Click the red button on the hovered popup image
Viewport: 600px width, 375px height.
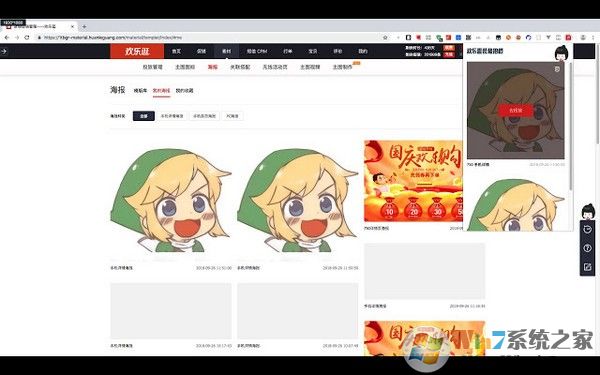tap(515, 111)
